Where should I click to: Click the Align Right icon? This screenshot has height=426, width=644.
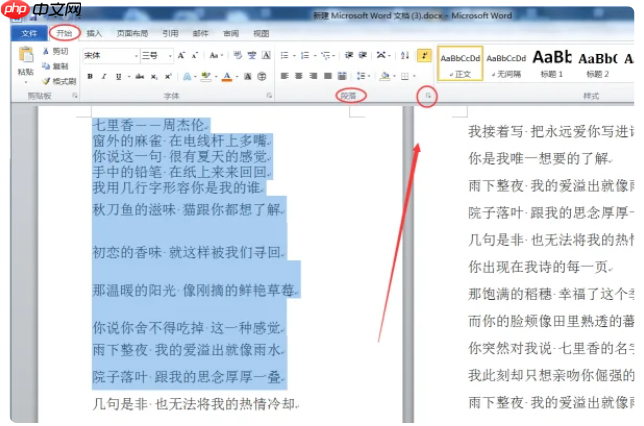(313, 76)
